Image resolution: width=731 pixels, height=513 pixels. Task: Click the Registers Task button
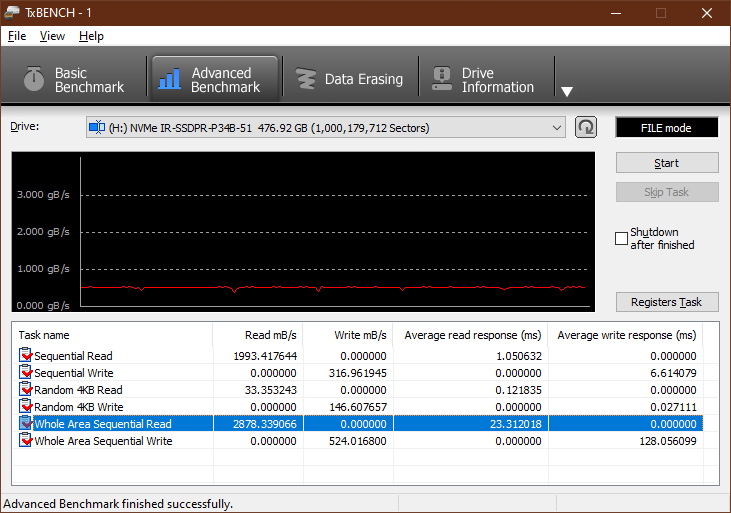tap(667, 302)
